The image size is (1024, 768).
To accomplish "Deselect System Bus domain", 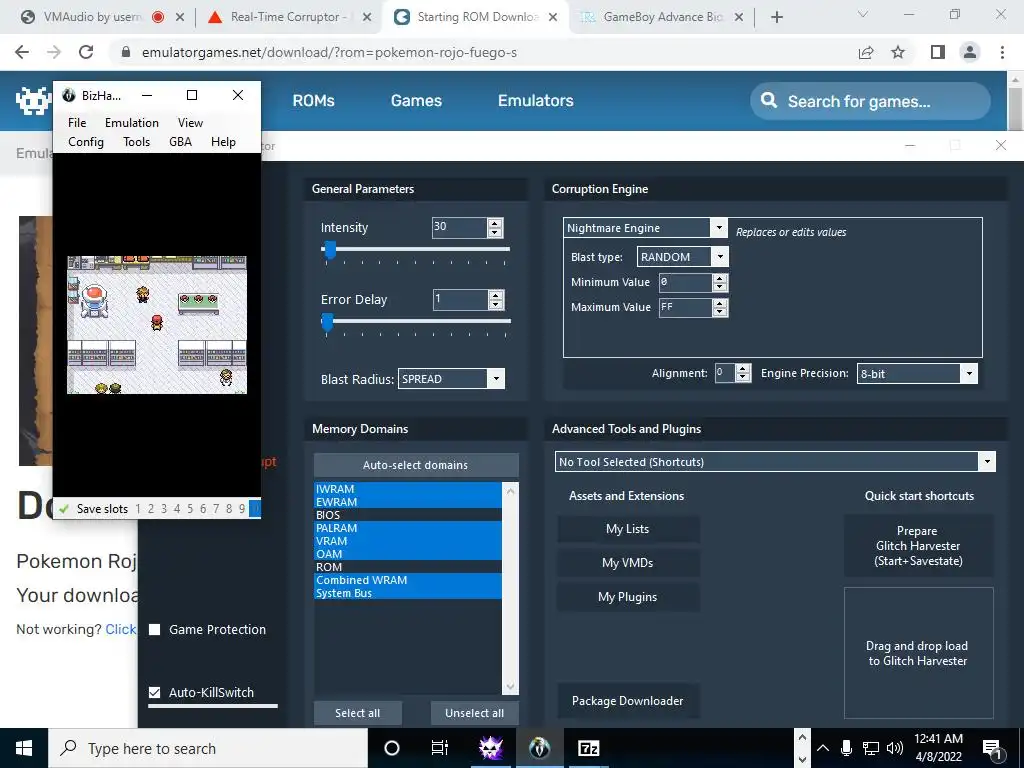I will tap(408, 593).
